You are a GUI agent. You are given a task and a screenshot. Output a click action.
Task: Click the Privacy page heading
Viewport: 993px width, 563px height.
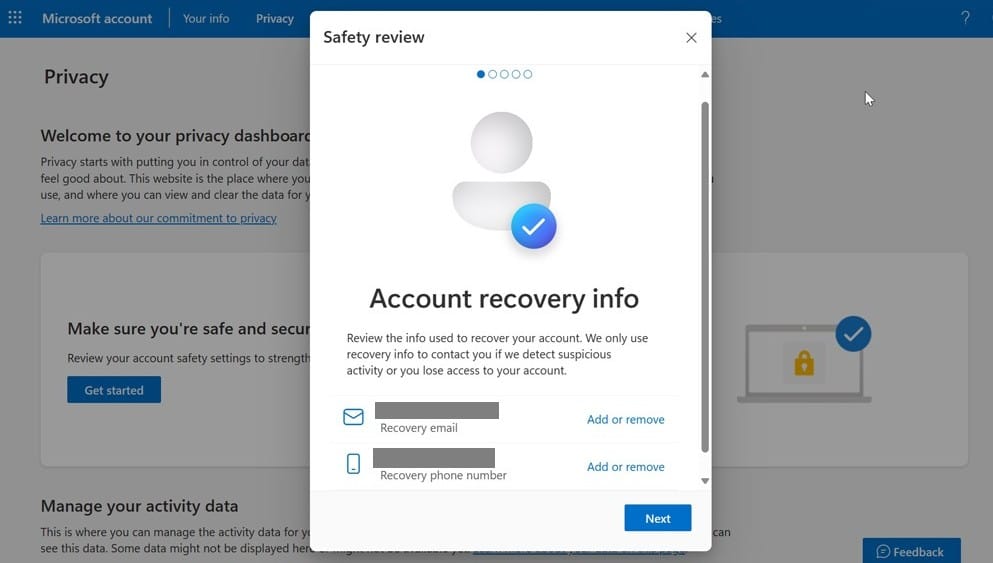(x=76, y=77)
